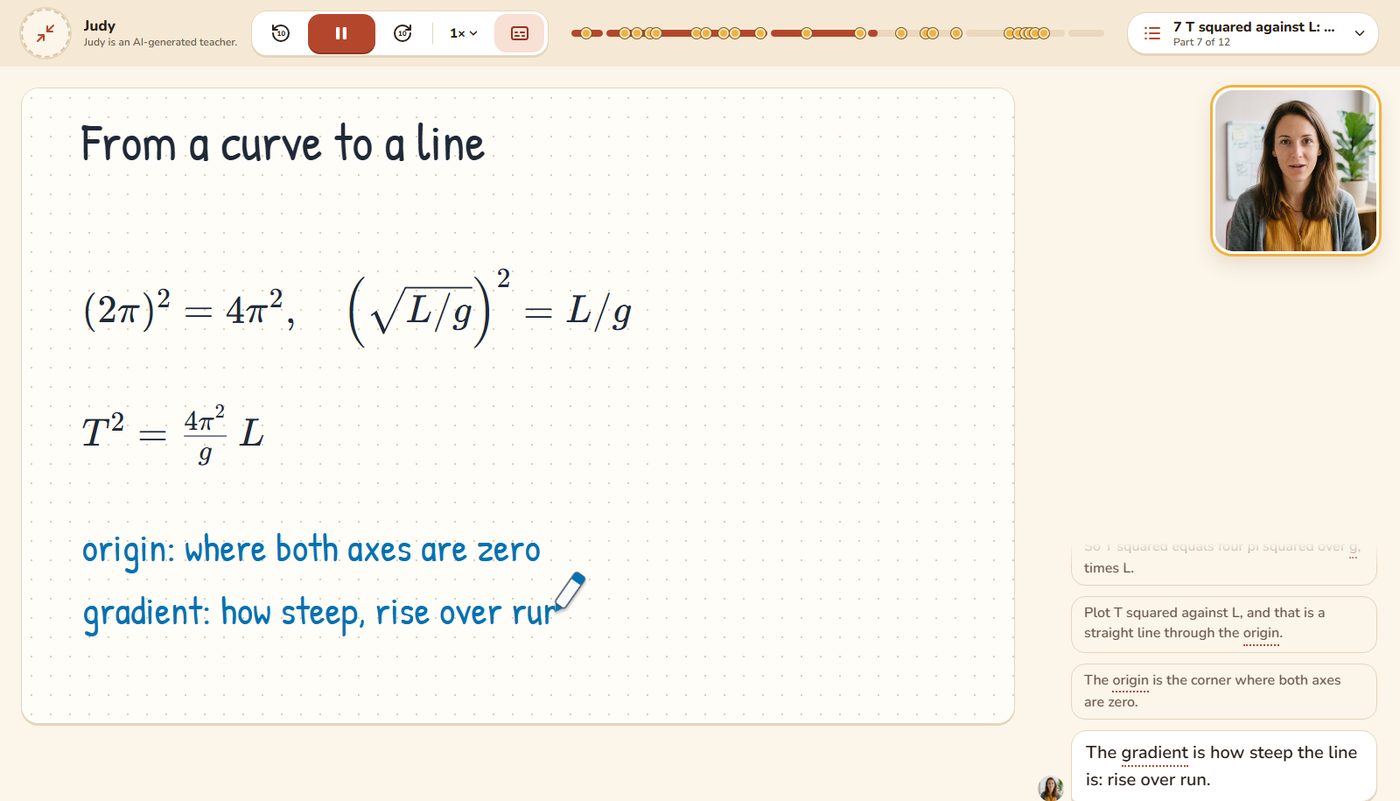Screen dimensions: 1400x801
Task: Open the 1× playback speed dropdown
Action: coord(463,33)
